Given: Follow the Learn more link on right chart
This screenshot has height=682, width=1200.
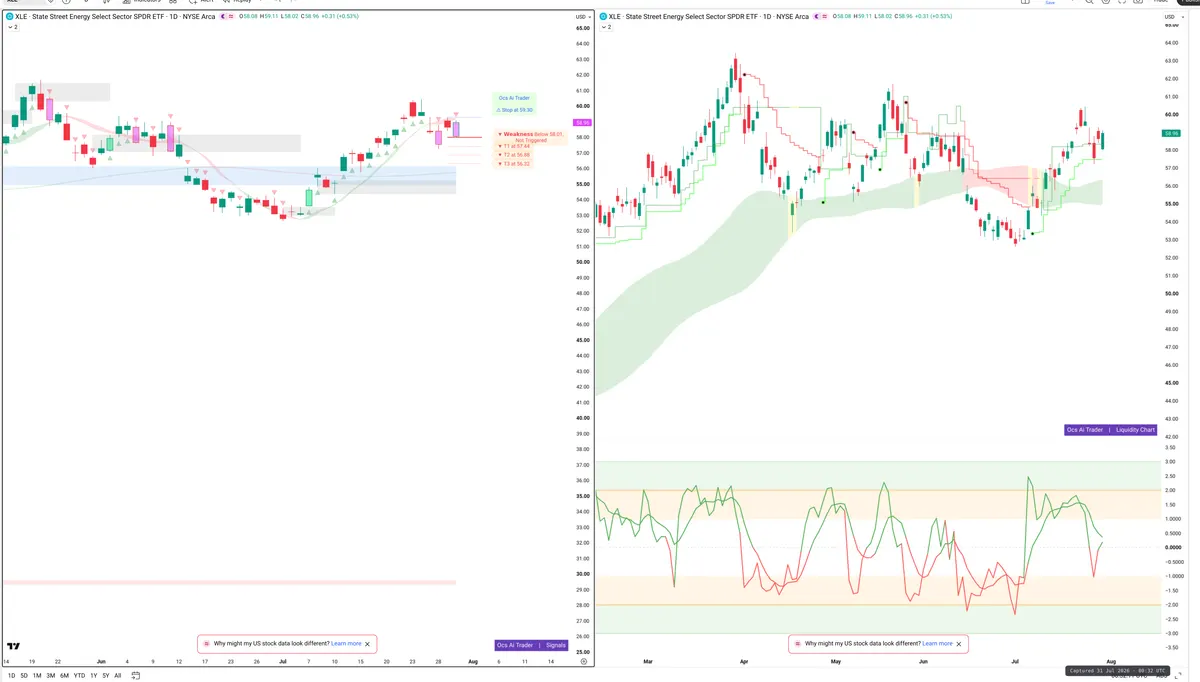Looking at the screenshot, I should [937, 644].
